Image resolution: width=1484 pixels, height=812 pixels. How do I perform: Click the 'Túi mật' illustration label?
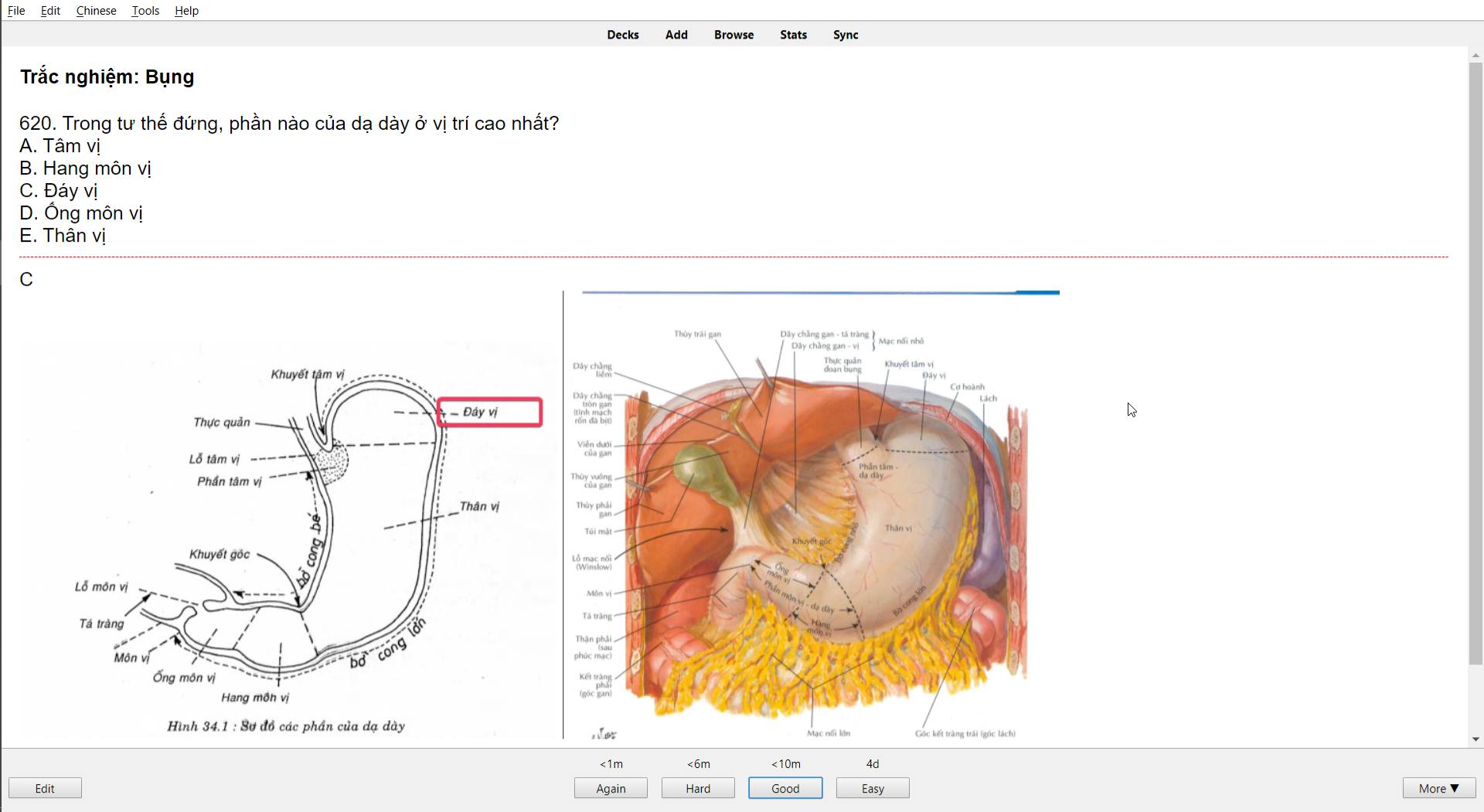[x=598, y=532]
